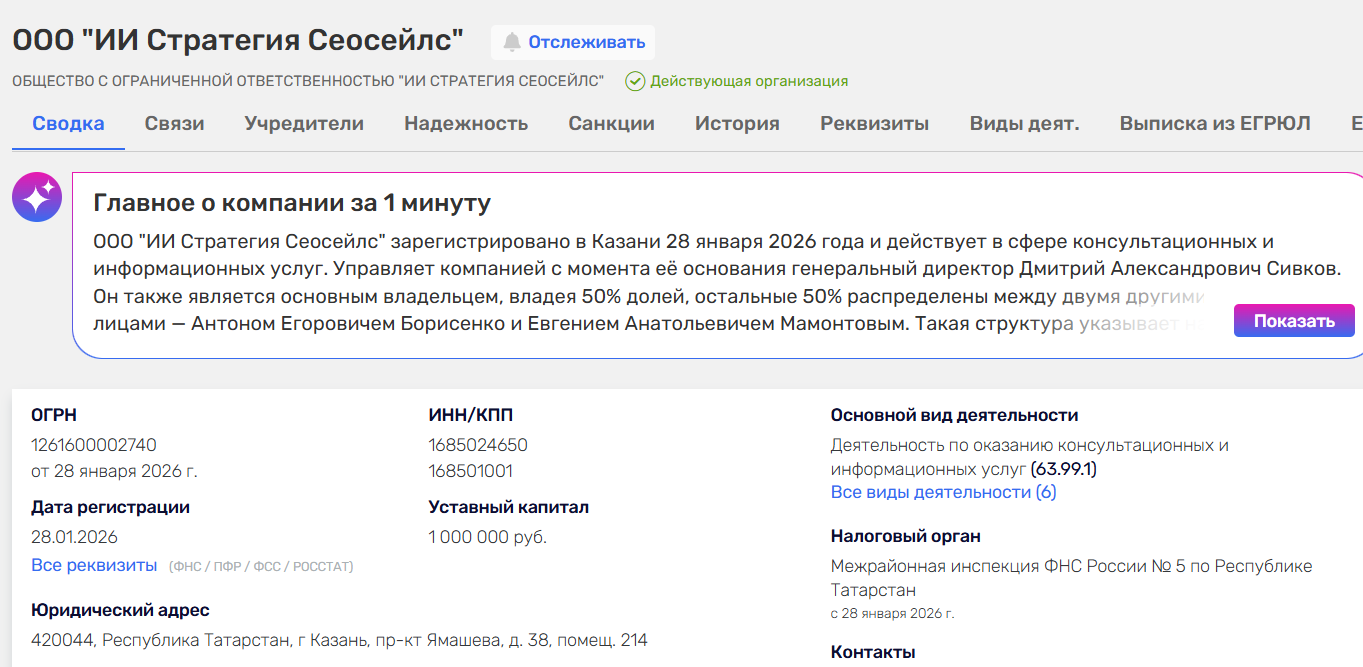
Task: Click the Все реквизиты link
Action: (94, 565)
